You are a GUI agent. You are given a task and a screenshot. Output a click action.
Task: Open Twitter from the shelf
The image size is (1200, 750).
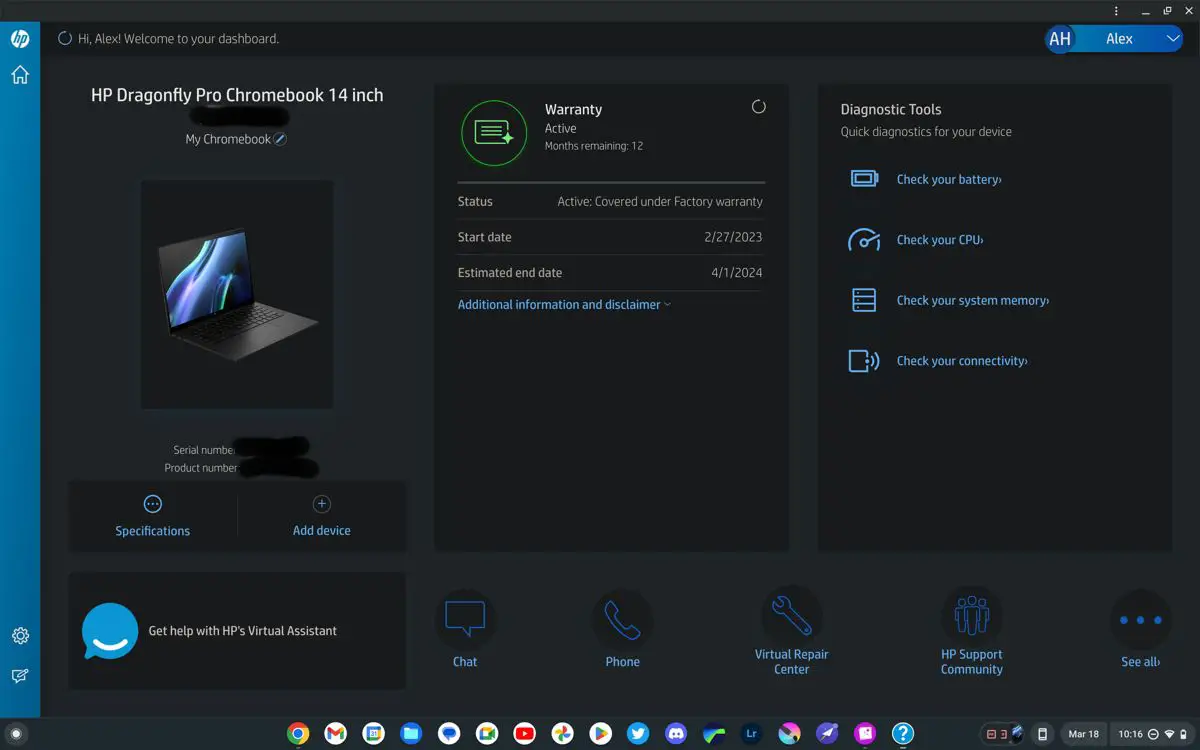pos(638,734)
